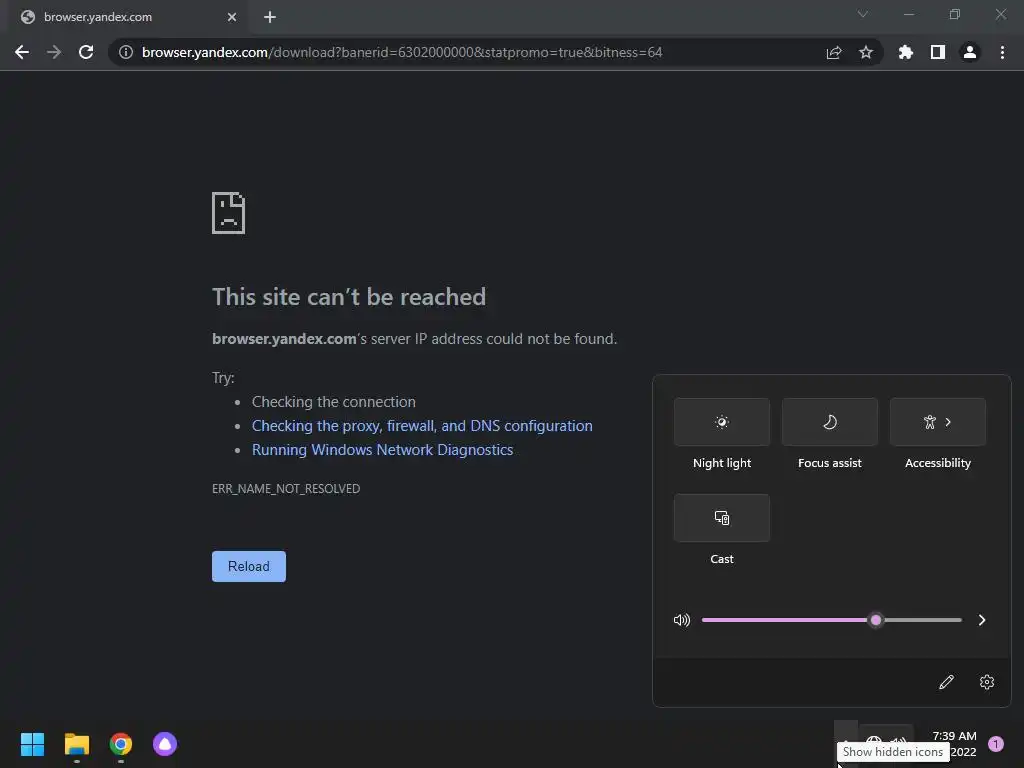Open Running Windows Network Diagnostics link
This screenshot has height=768, width=1024.
point(383,450)
